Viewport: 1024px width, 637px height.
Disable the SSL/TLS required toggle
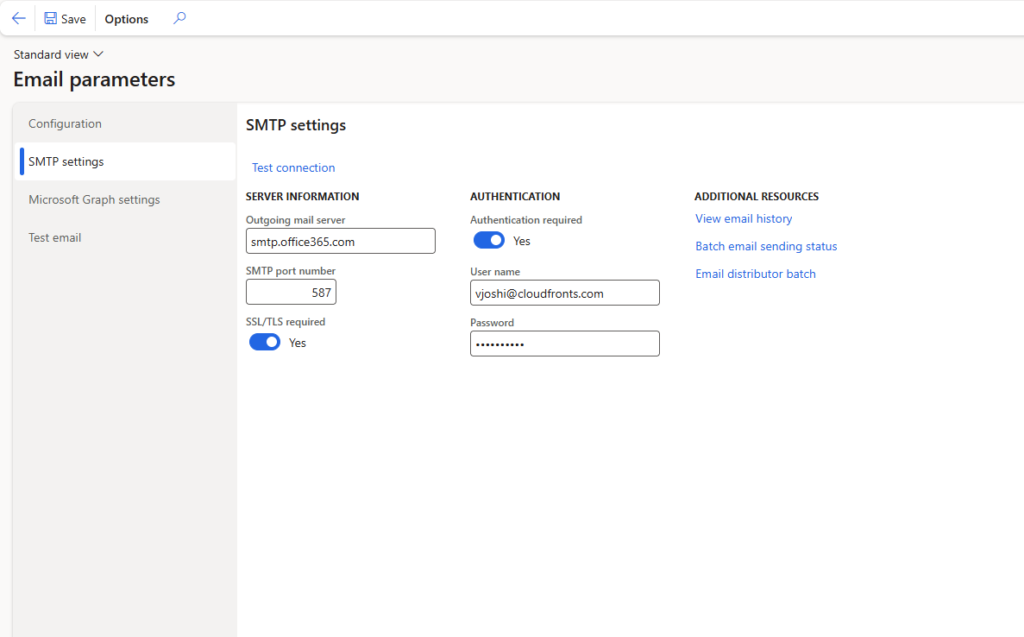tap(265, 342)
